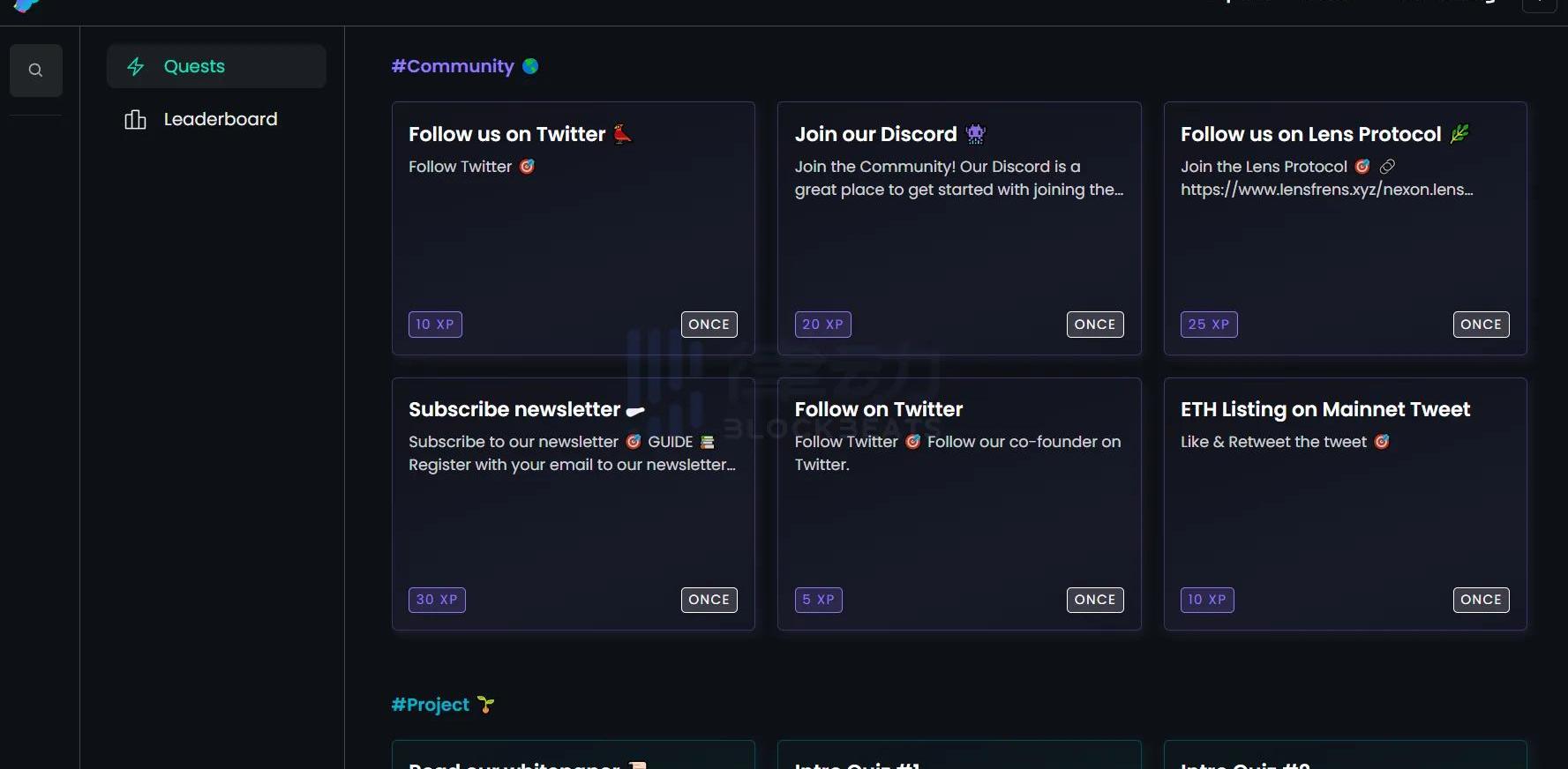The width and height of the screenshot is (1568, 769).
Task: Click the lightning bolt Quests icon
Action: tap(135, 66)
